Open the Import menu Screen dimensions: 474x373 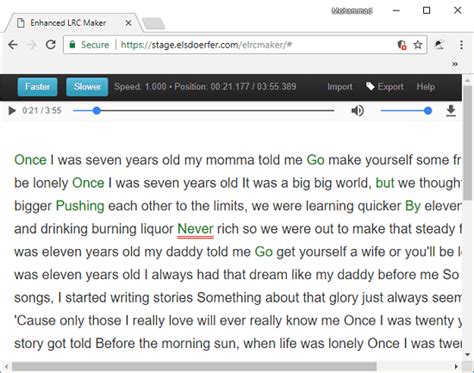pos(340,87)
